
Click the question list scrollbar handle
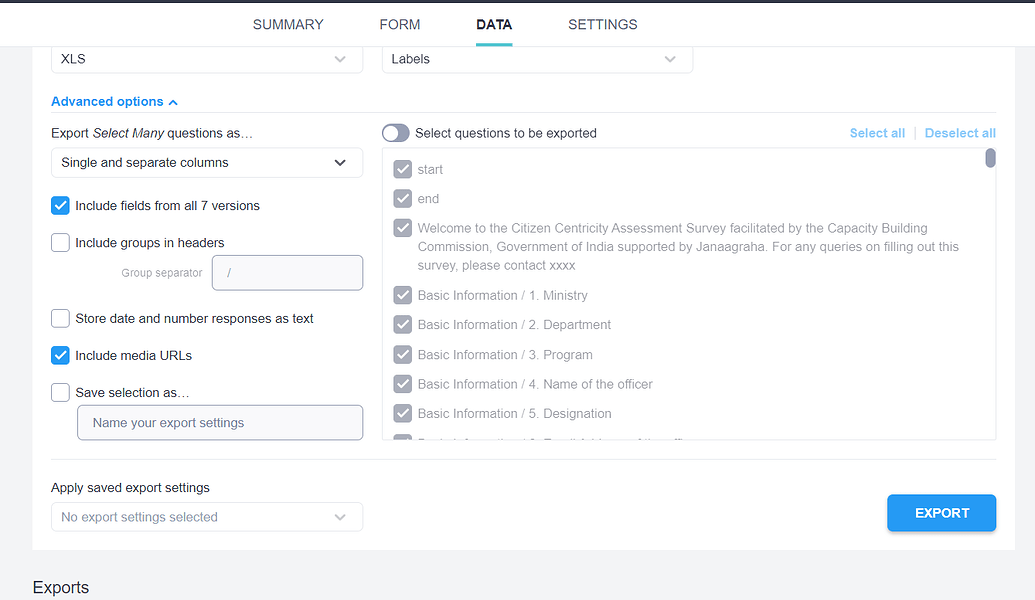[990, 158]
